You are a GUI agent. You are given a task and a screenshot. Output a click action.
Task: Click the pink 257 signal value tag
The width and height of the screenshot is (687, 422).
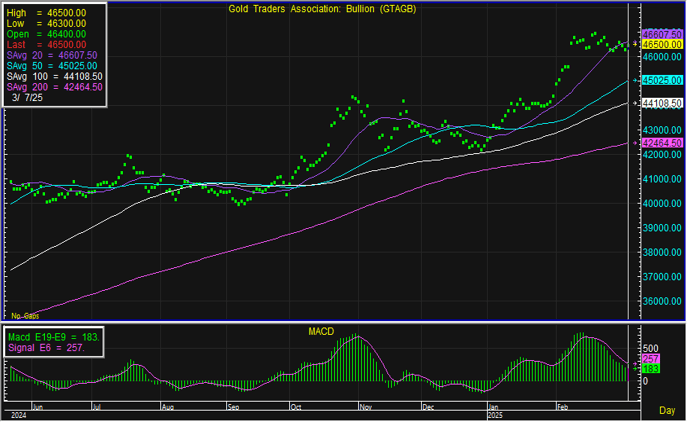tap(647, 359)
